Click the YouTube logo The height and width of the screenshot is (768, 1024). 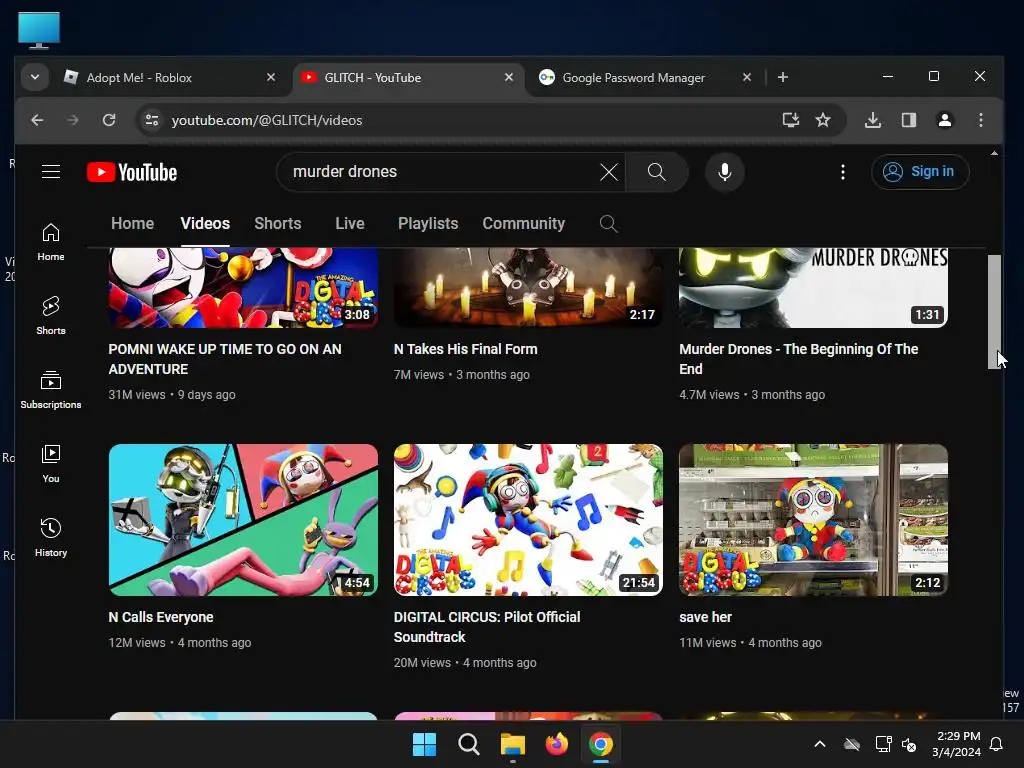(132, 172)
